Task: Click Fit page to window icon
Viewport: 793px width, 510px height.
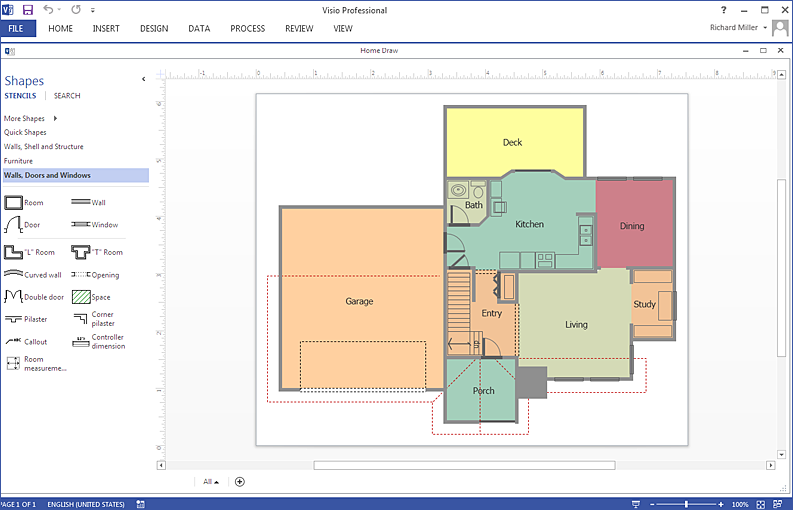Action: [760, 504]
